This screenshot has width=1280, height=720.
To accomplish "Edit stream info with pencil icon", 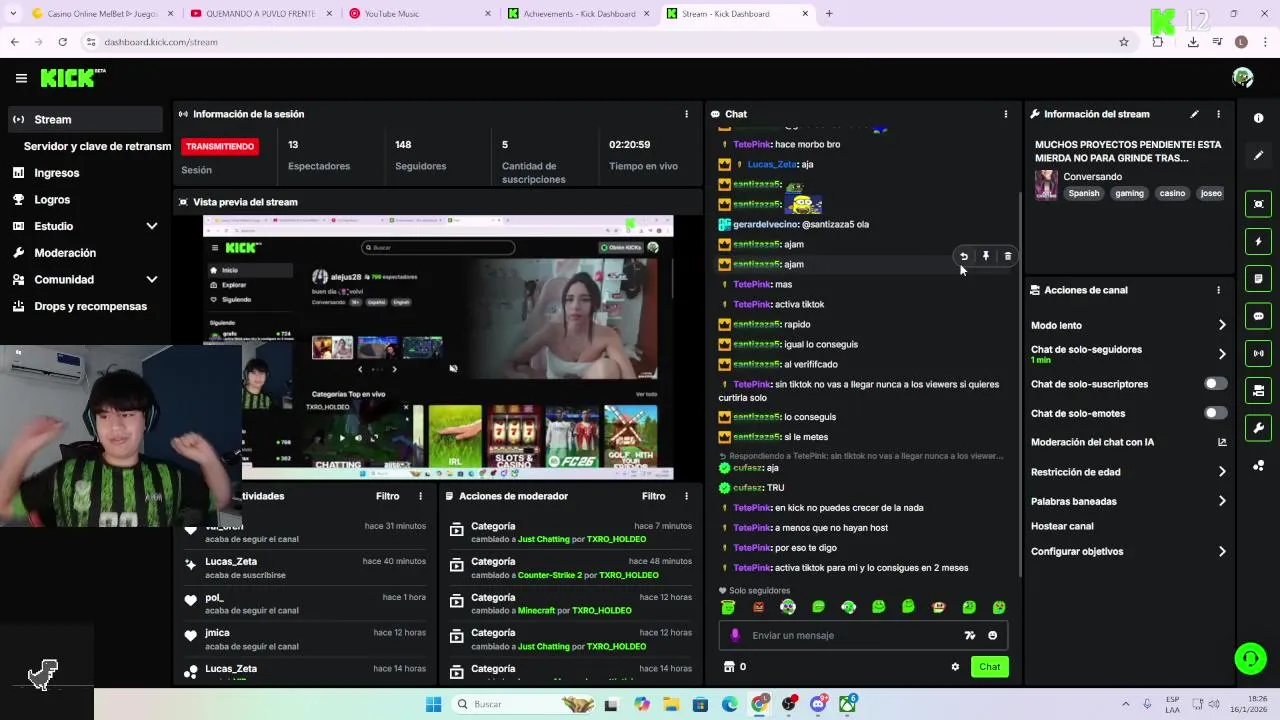I will (x=1194, y=114).
